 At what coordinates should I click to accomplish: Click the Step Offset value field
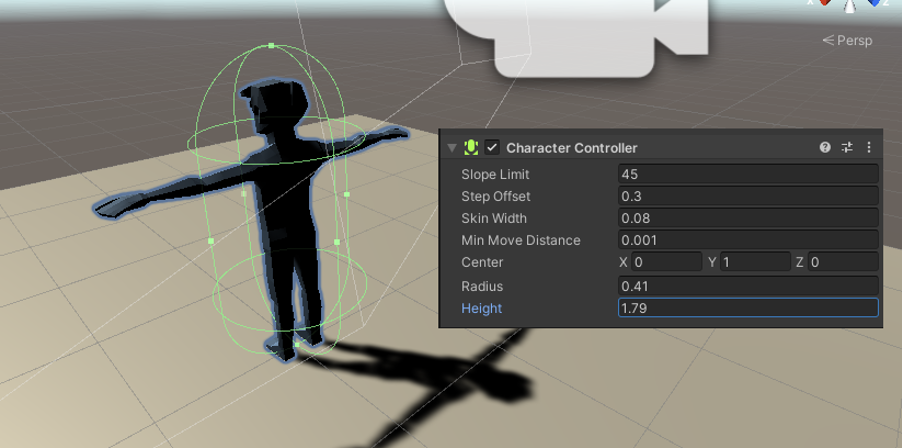748,196
